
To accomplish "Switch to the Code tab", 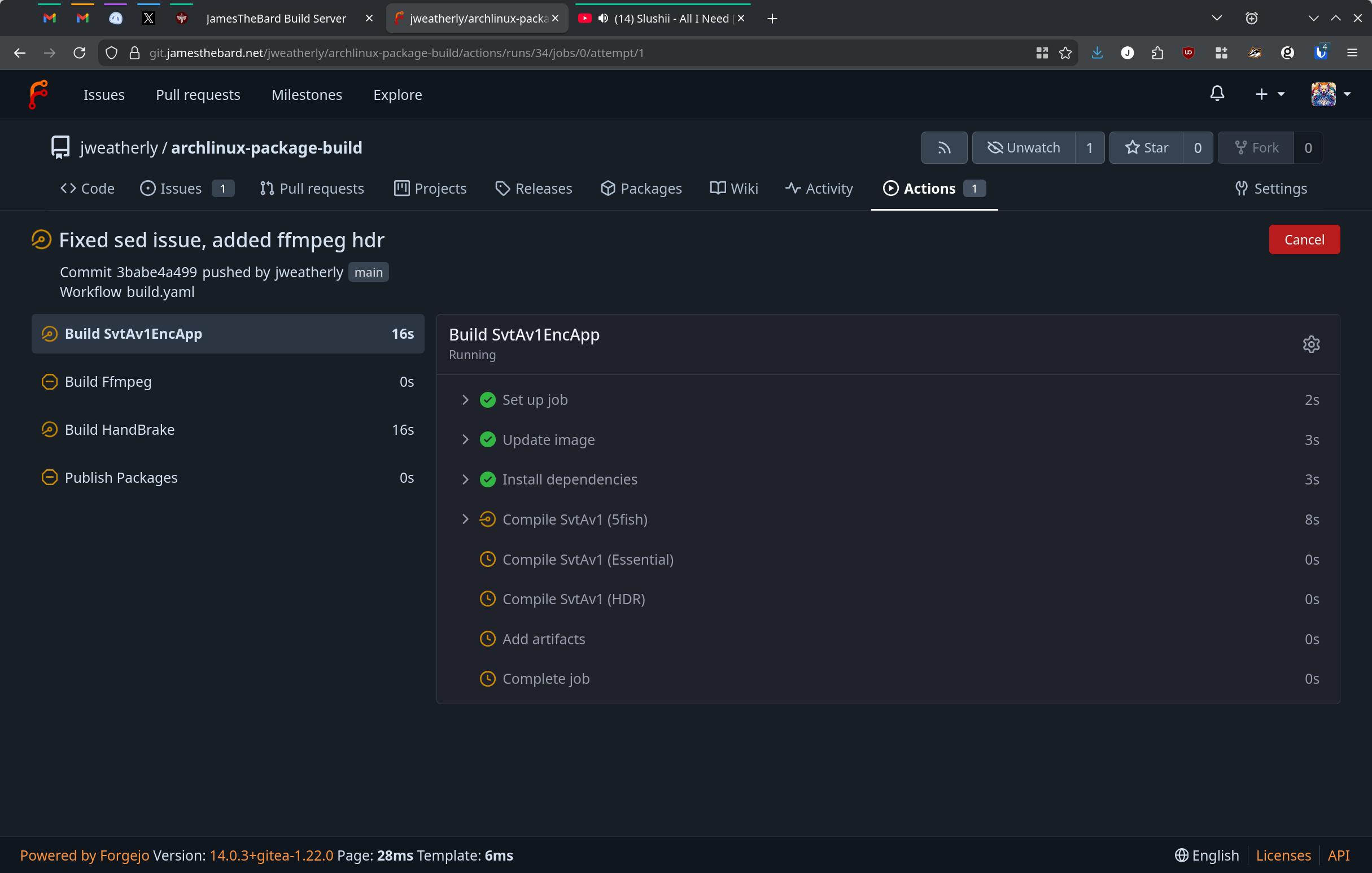I will point(87,189).
